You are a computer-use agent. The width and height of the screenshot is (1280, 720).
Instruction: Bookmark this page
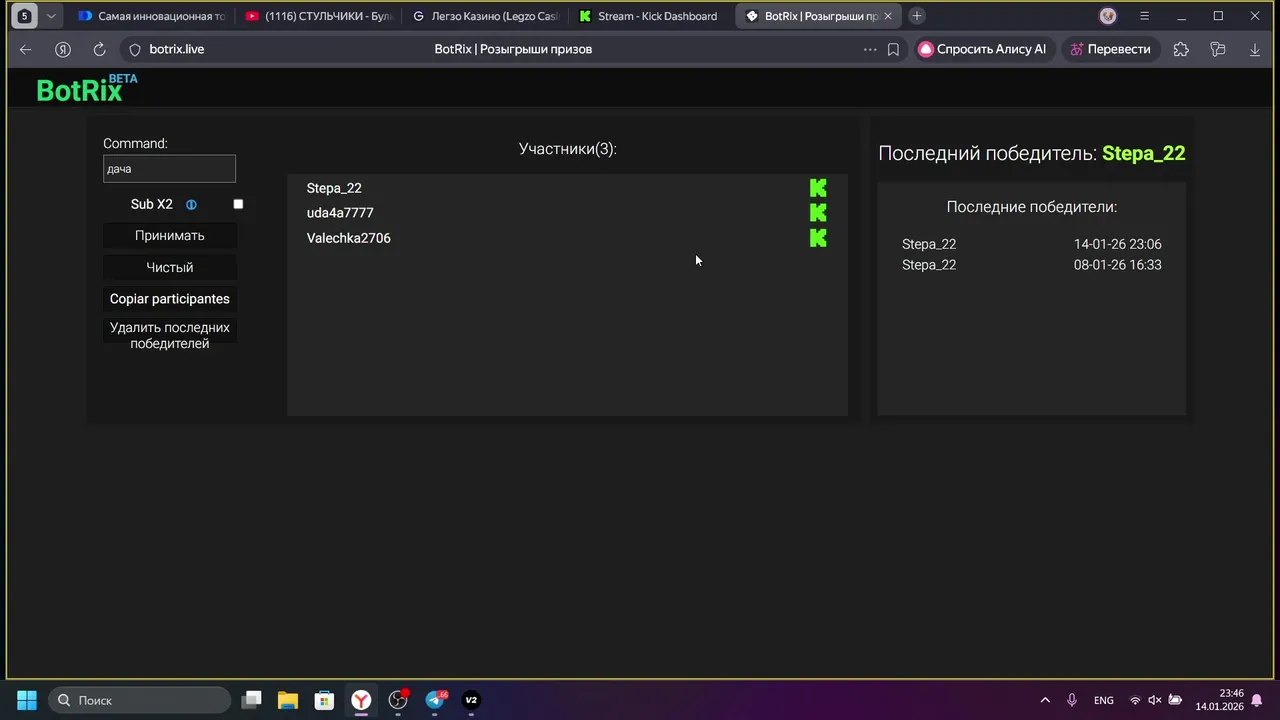(893, 49)
